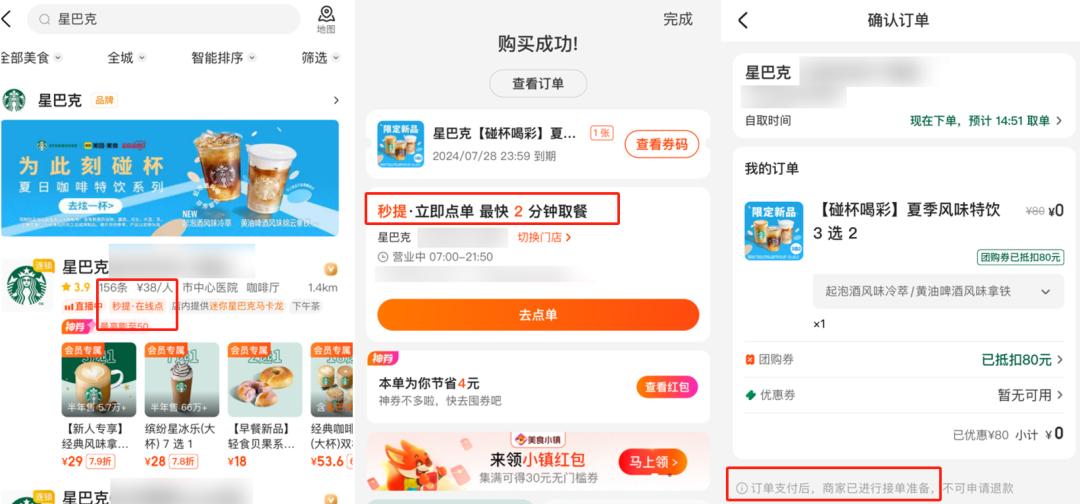1080x504 pixels.
Task: Click search magnifier icon in search box
Action: point(45,20)
